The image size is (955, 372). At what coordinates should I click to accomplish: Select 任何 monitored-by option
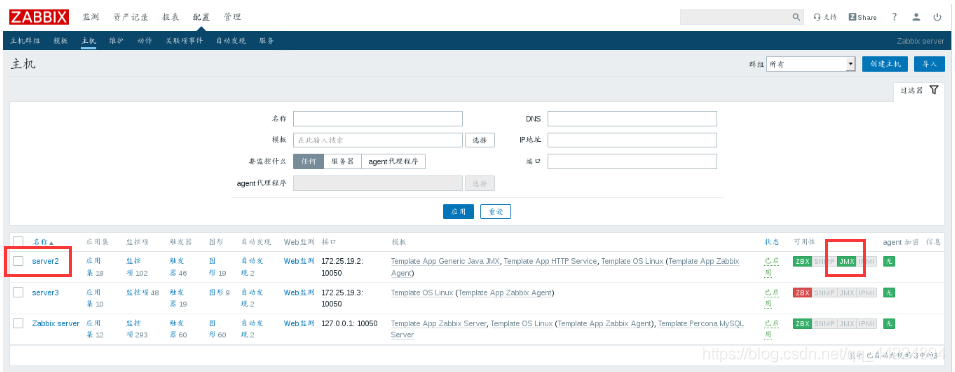[308, 161]
